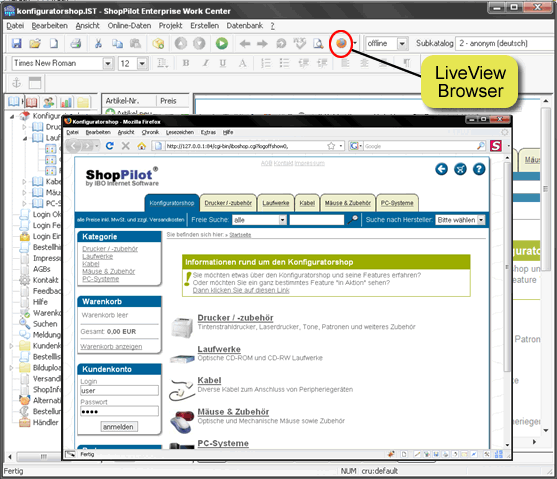This screenshot has height=479, width=557.
Task: Click the search magnifier next to Freie Suche
Action: 352,220
